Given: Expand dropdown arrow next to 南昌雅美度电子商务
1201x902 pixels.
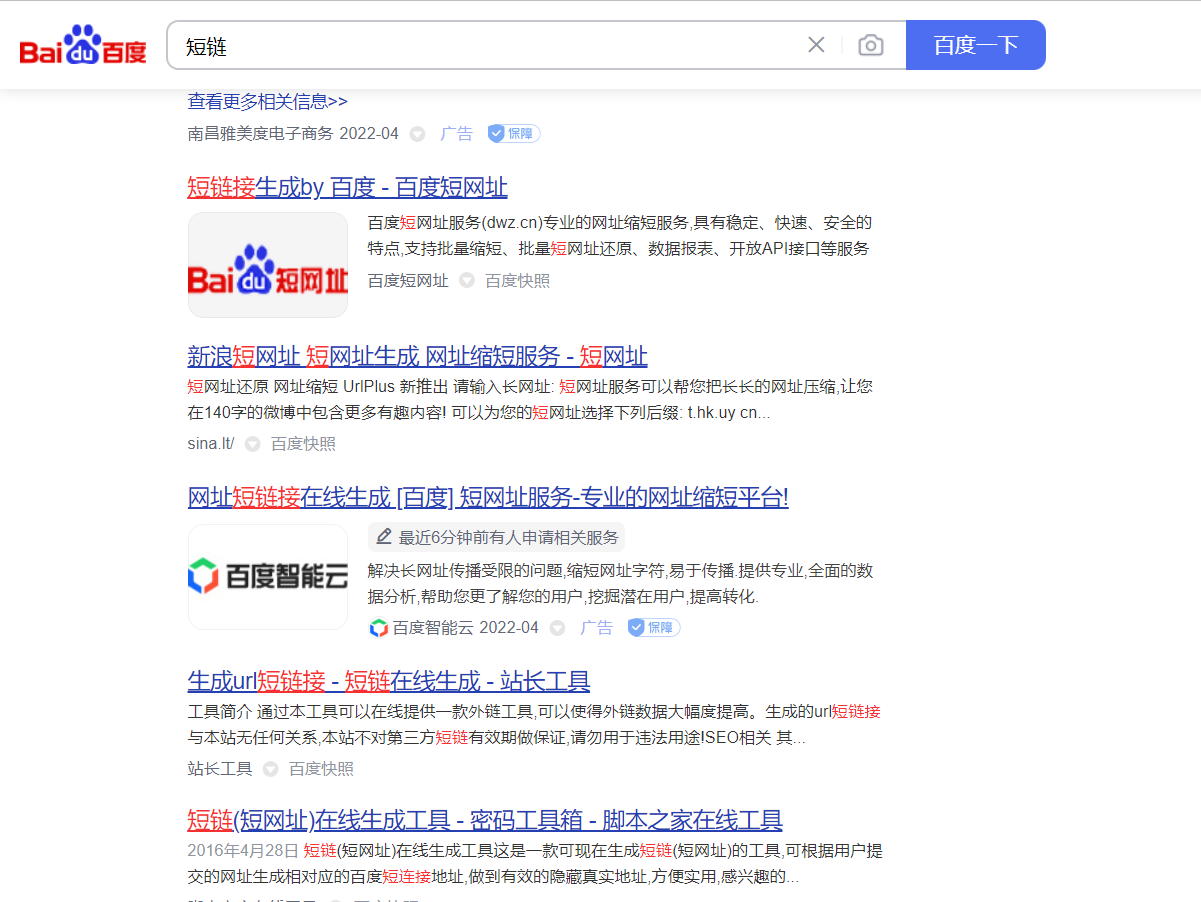Looking at the screenshot, I should 418,134.
